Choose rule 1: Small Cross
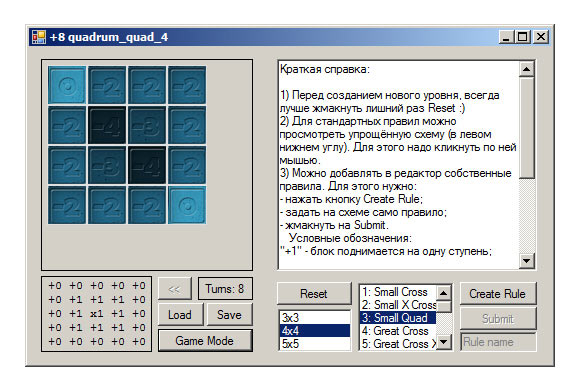Image resolution: width=580 pixels, height=390 pixels. click(398, 292)
